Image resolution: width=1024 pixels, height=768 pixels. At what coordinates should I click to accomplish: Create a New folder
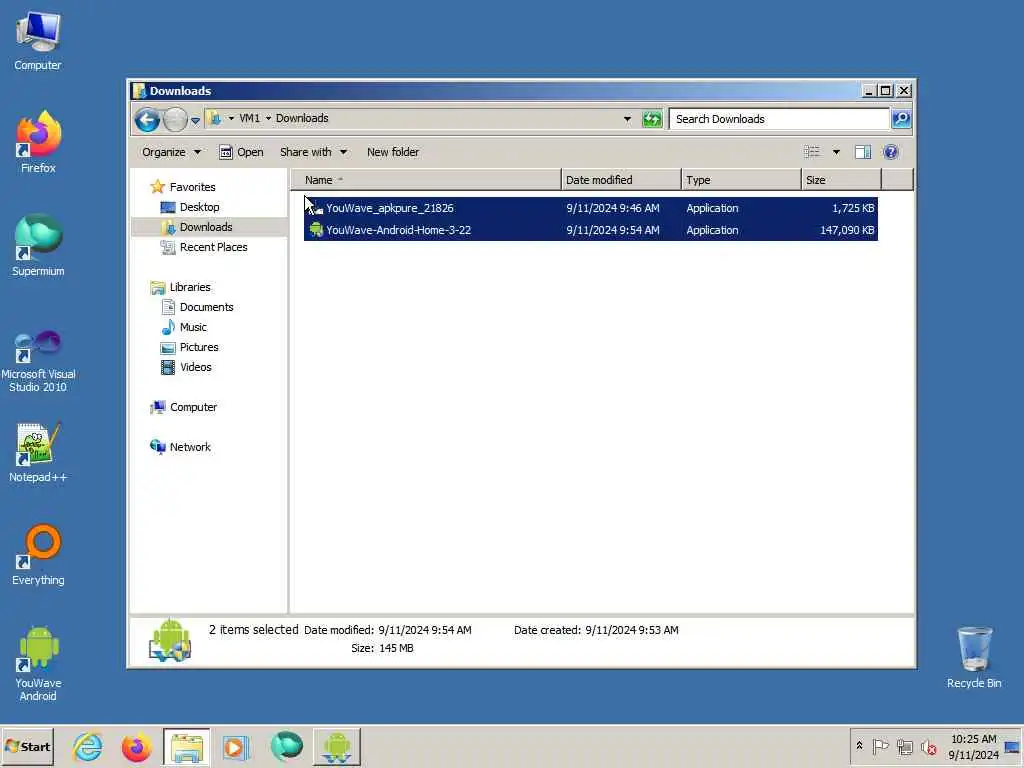pyautogui.click(x=392, y=152)
